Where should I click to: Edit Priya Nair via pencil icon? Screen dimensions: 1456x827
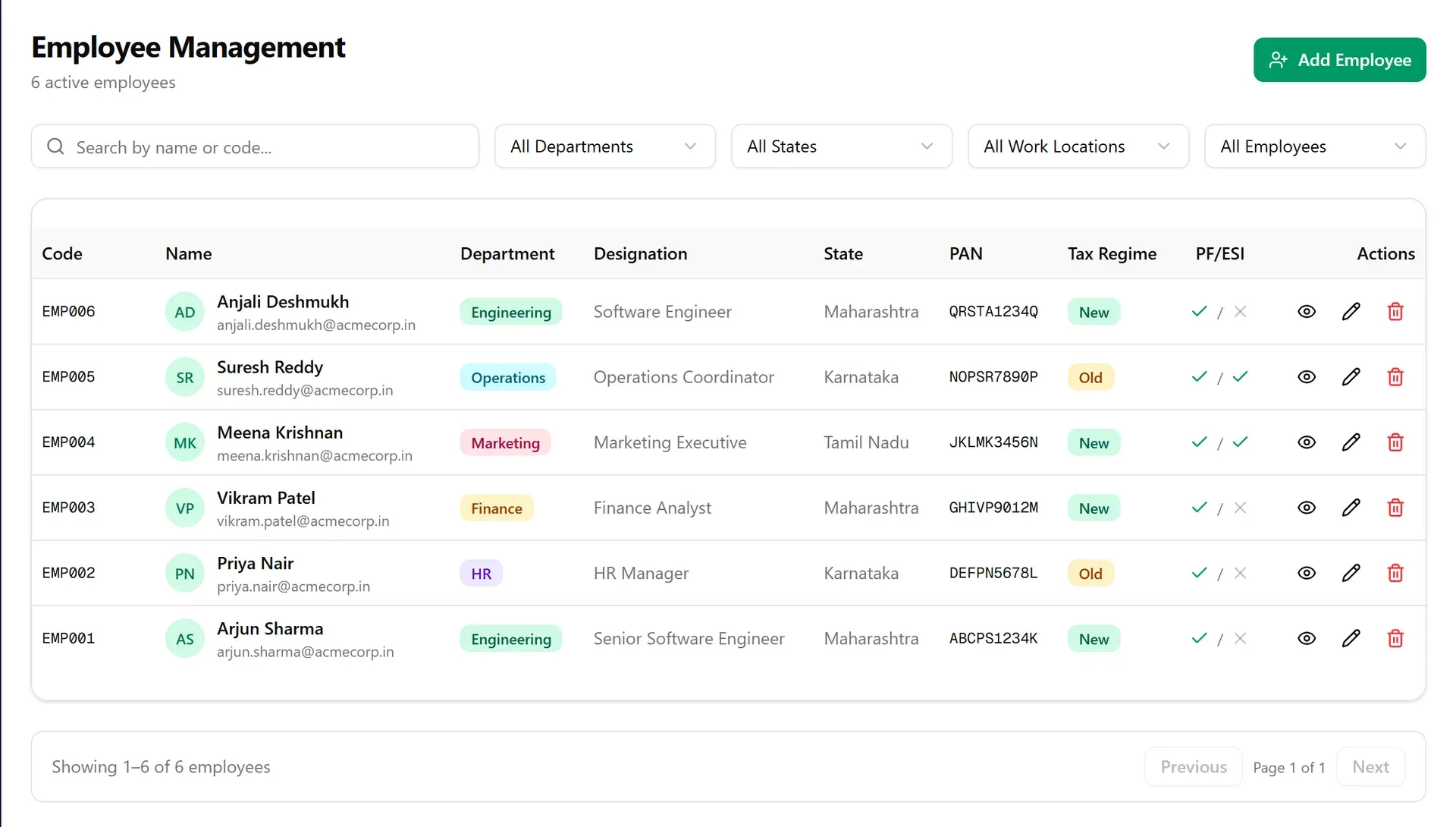(x=1351, y=573)
